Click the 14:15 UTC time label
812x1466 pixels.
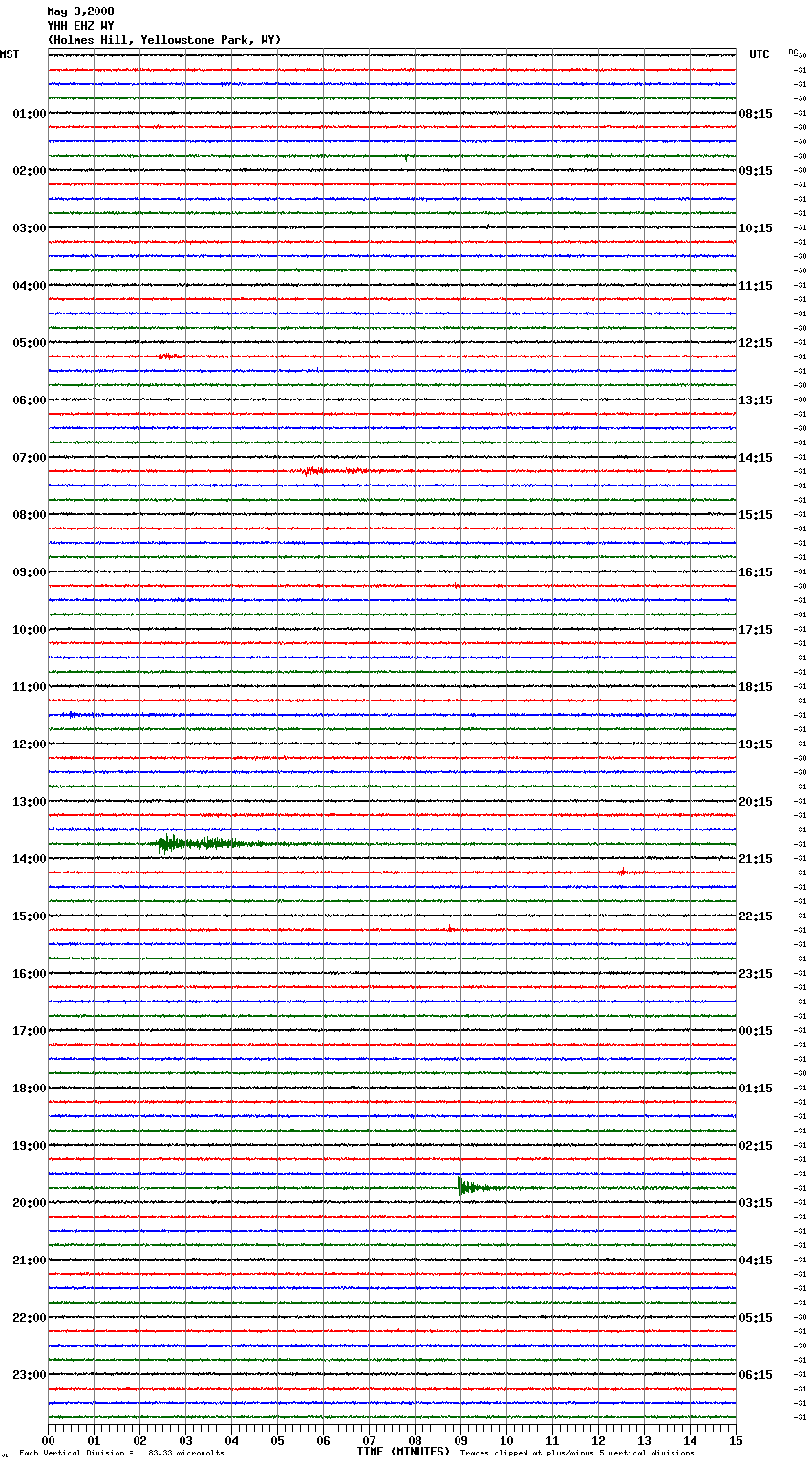pyautogui.click(x=756, y=458)
